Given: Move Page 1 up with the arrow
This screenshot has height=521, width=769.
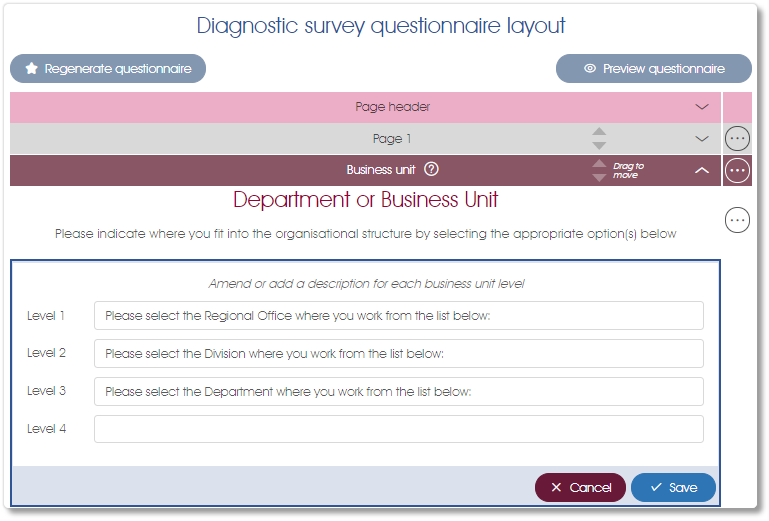Looking at the screenshot, I should click(599, 131).
